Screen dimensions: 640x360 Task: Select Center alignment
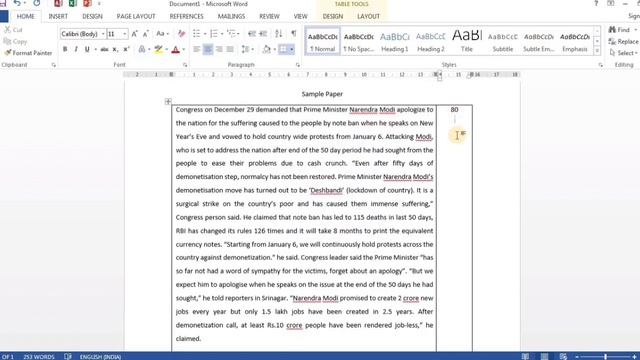point(208,49)
